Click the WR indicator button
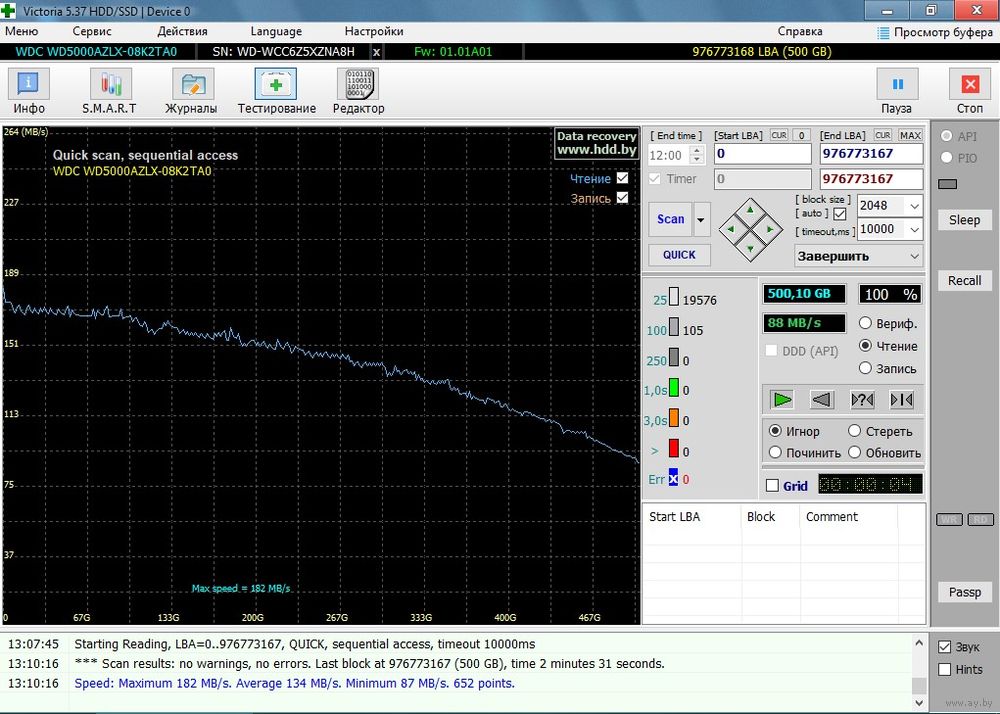 [x=949, y=519]
